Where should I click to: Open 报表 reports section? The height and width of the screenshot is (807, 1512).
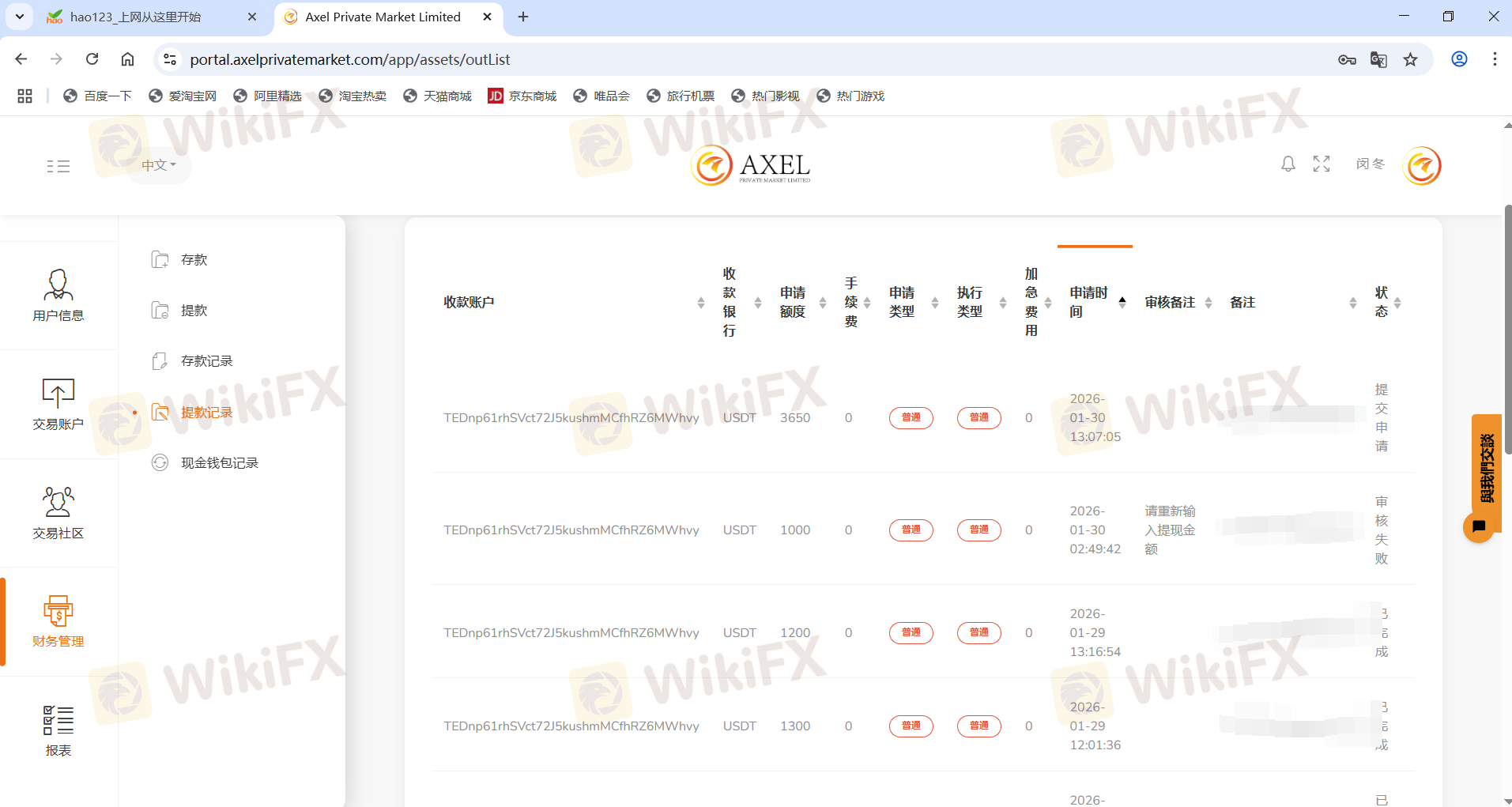coord(58,730)
